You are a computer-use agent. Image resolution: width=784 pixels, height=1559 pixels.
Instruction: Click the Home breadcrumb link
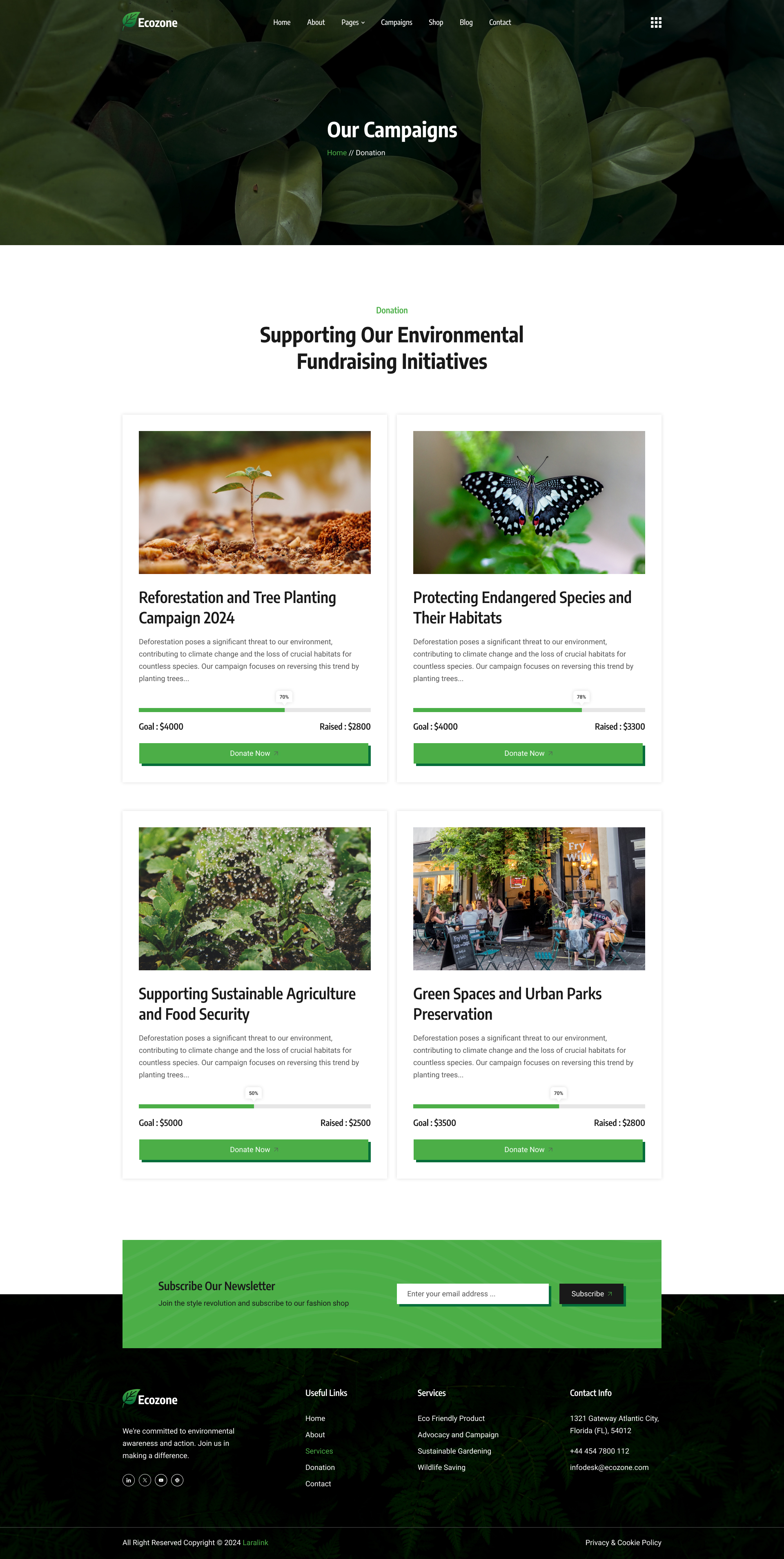pos(337,152)
